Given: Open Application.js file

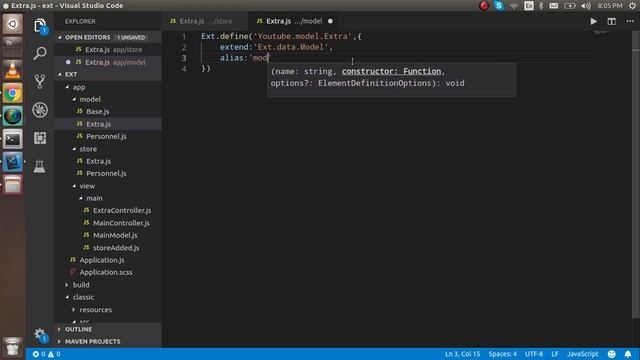Looking at the screenshot, I should click(108, 260).
